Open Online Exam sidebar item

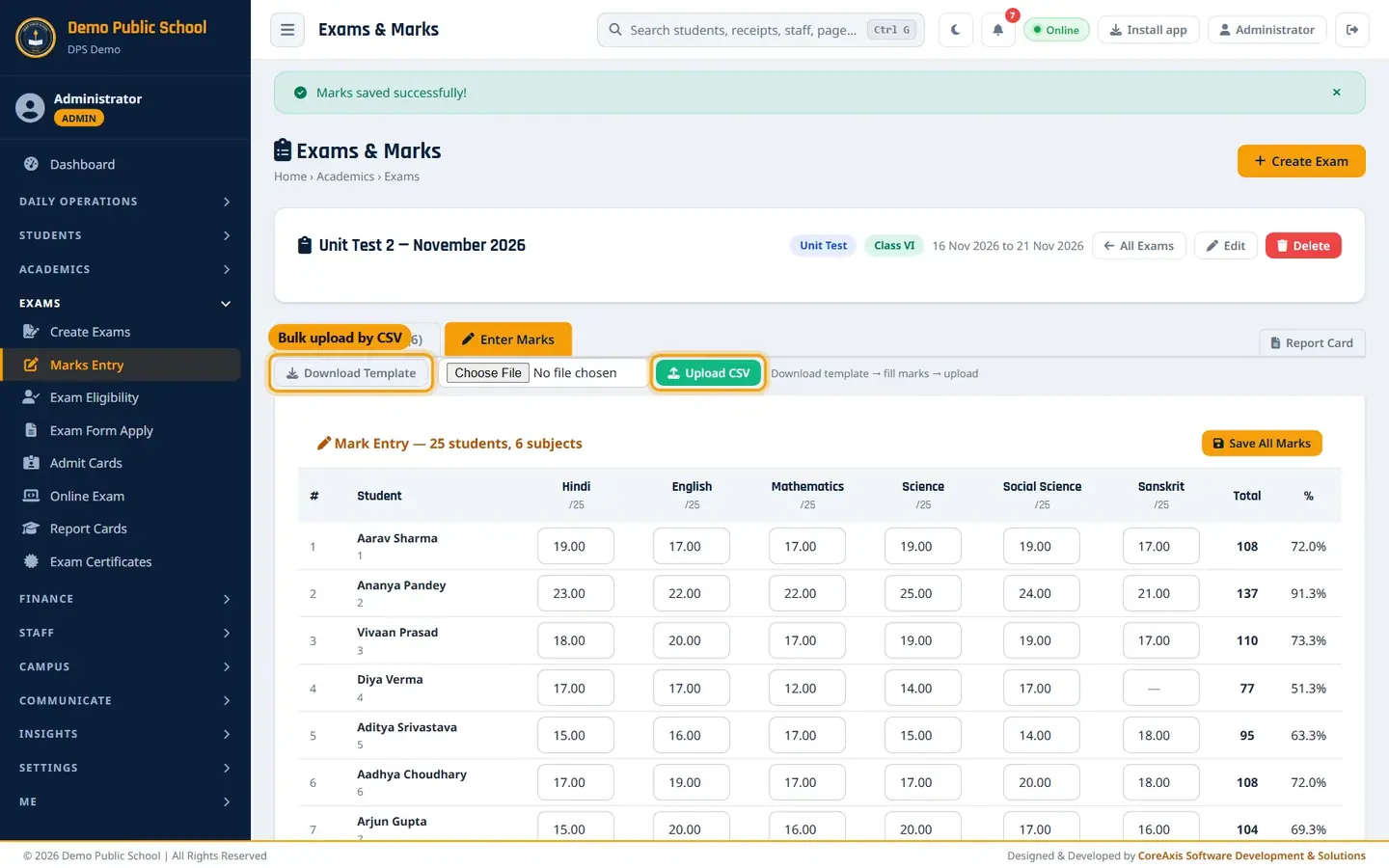(x=121, y=496)
